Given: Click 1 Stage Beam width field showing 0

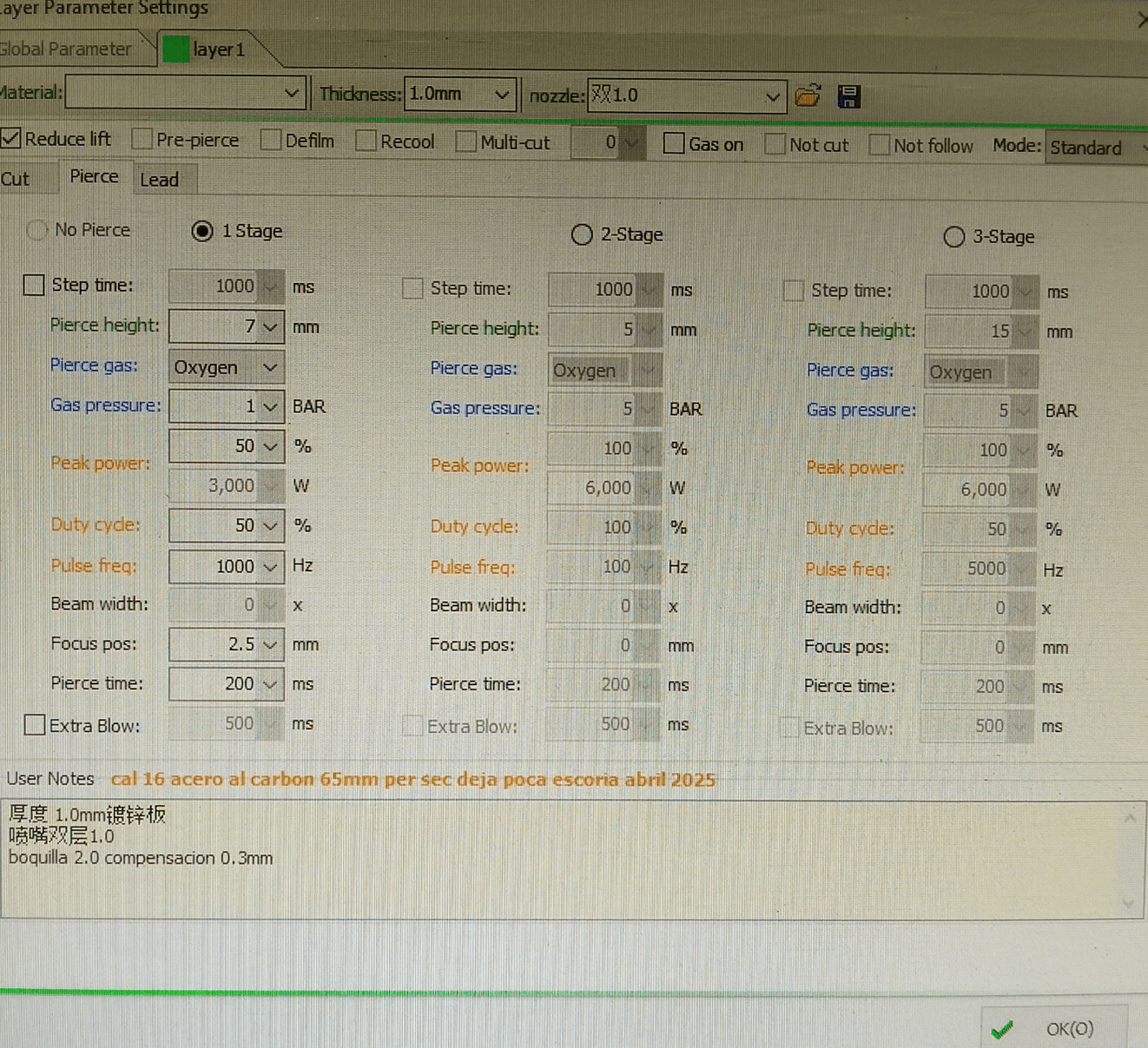Looking at the screenshot, I should [x=226, y=604].
